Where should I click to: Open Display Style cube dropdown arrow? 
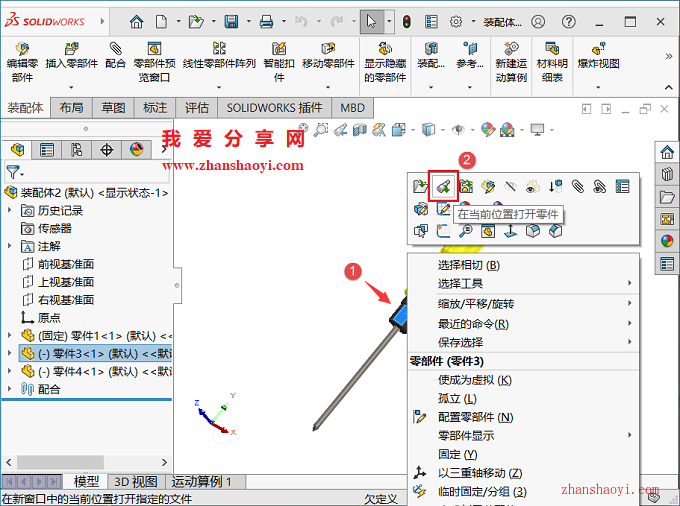tap(443, 130)
